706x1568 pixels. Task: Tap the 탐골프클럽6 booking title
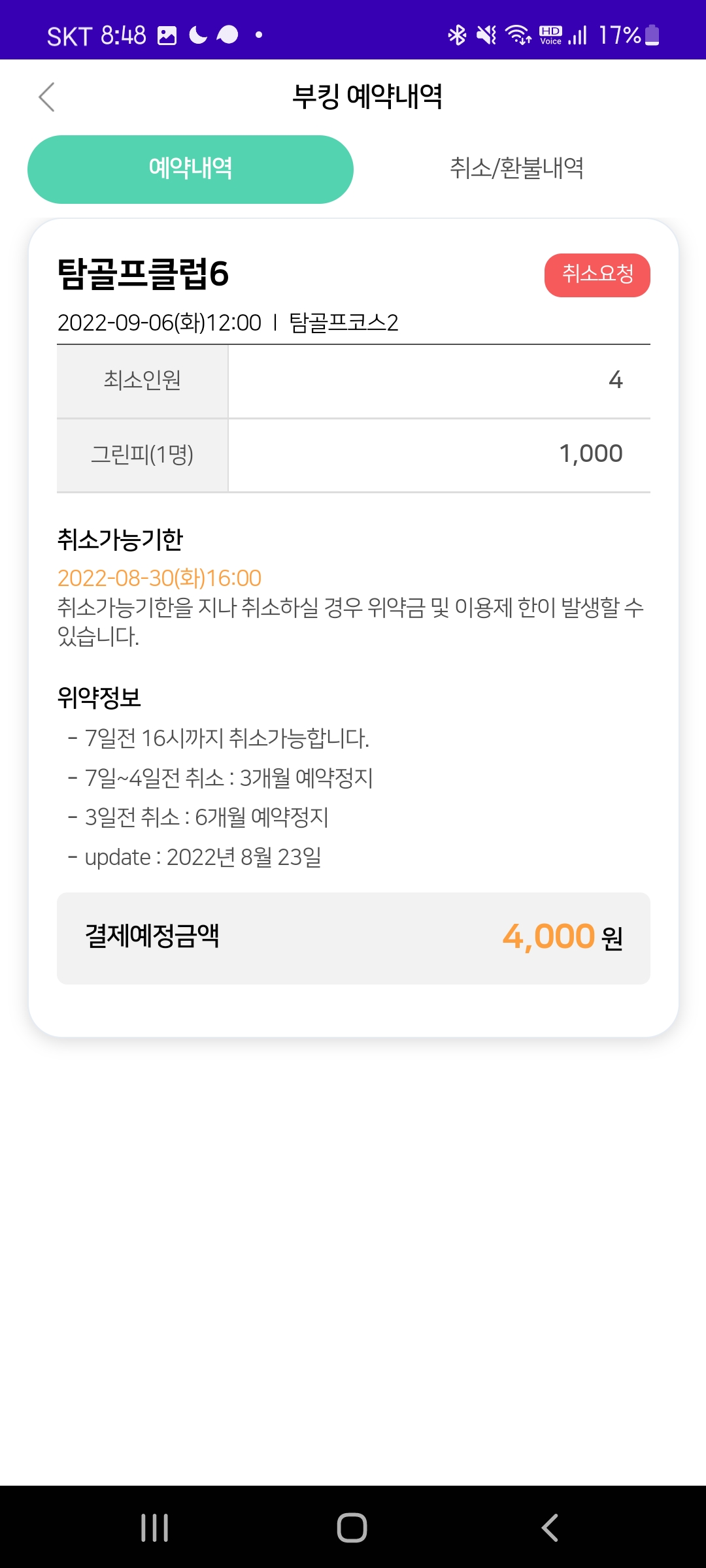[x=143, y=273]
